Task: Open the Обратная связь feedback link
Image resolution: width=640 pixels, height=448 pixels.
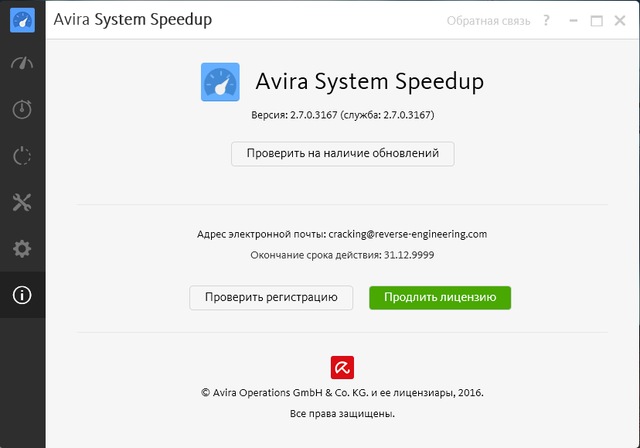Action: 488,21
